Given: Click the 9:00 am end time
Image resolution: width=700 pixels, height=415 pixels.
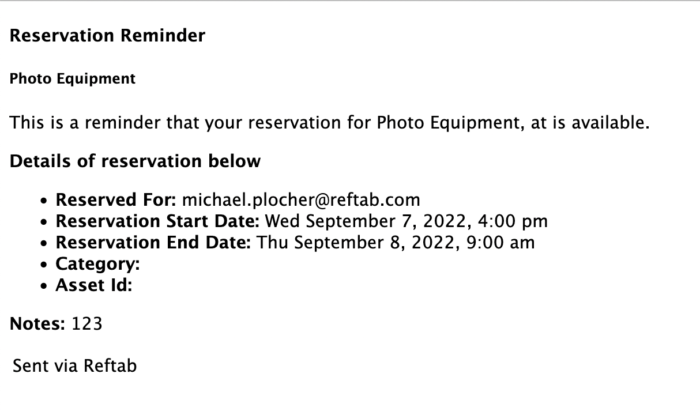Looking at the screenshot, I should click(x=500, y=243).
